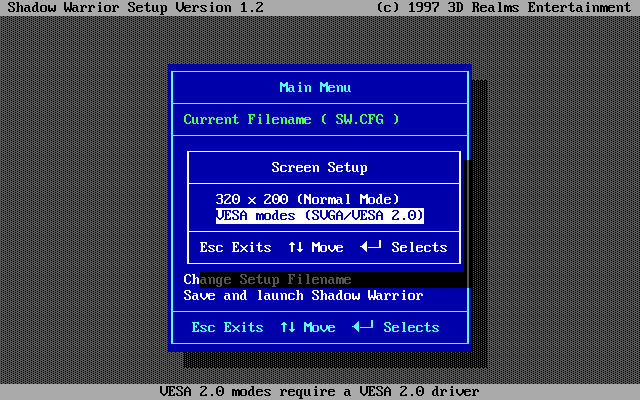Image resolution: width=640 pixels, height=400 pixels.
Task: Click enter-arrow Selects hint in Screen Setup
Action: tap(404, 247)
